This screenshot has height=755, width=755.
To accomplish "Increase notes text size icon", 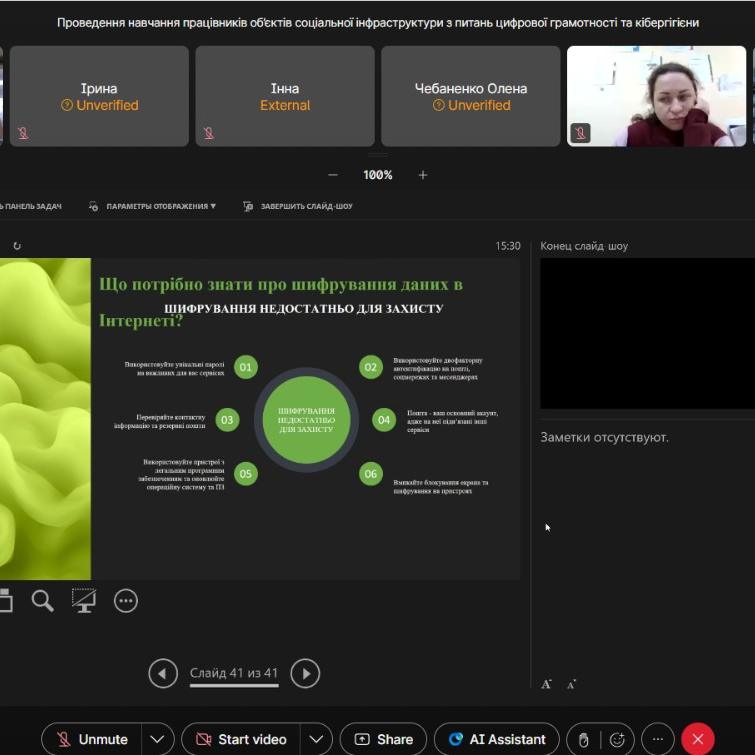I will click(x=547, y=684).
